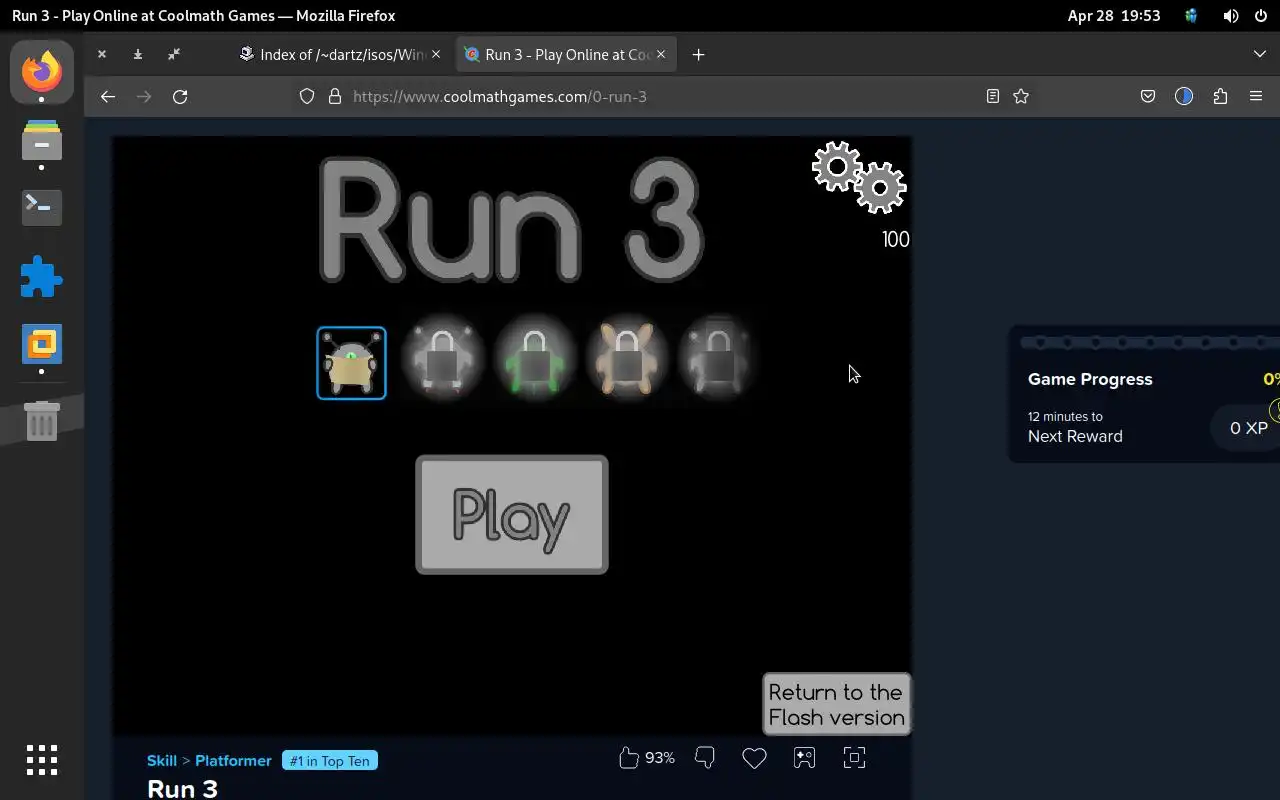Bookmark this page with star
Image resolution: width=1280 pixels, height=800 pixels.
(1021, 97)
